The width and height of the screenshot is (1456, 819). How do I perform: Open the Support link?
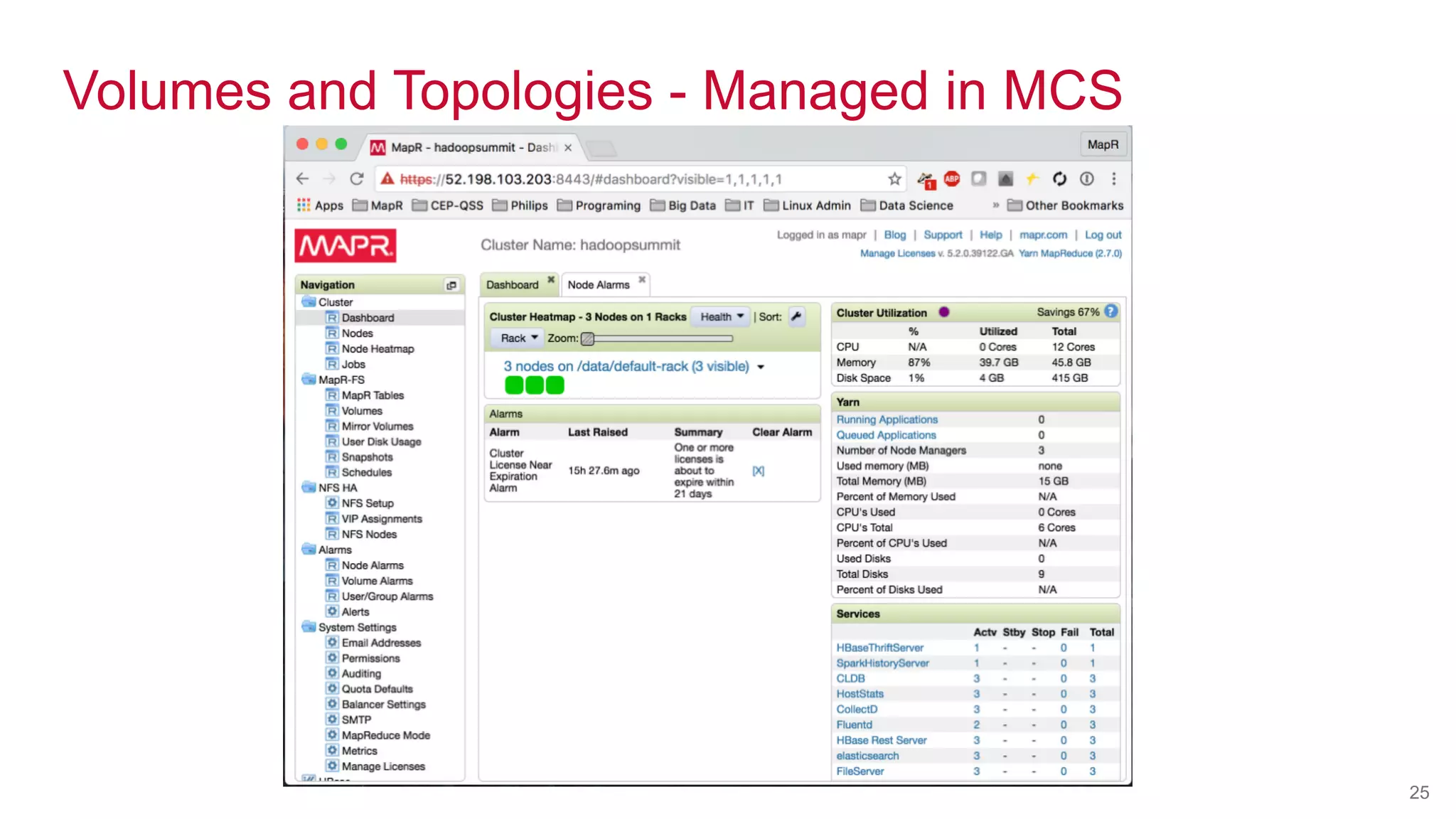tap(943, 235)
